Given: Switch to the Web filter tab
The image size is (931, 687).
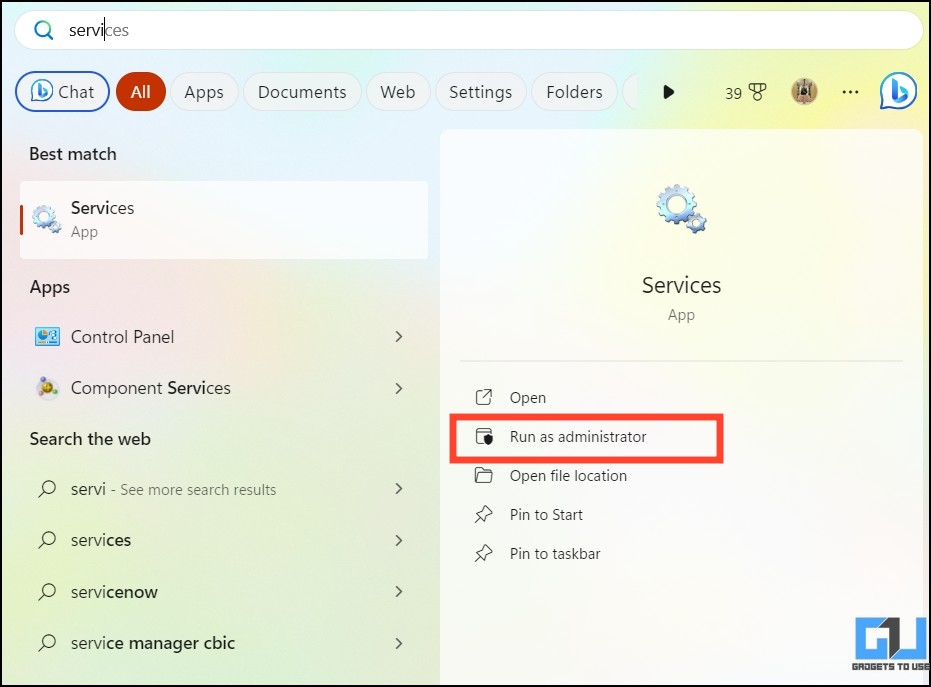Looking at the screenshot, I should [398, 92].
